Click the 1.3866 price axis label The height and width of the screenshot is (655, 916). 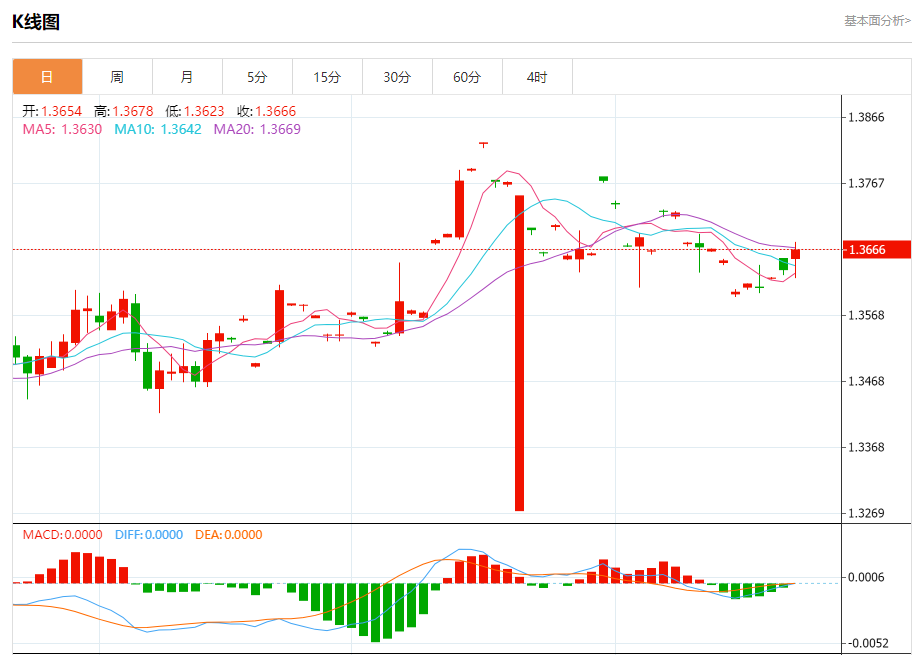pyautogui.click(x=866, y=117)
